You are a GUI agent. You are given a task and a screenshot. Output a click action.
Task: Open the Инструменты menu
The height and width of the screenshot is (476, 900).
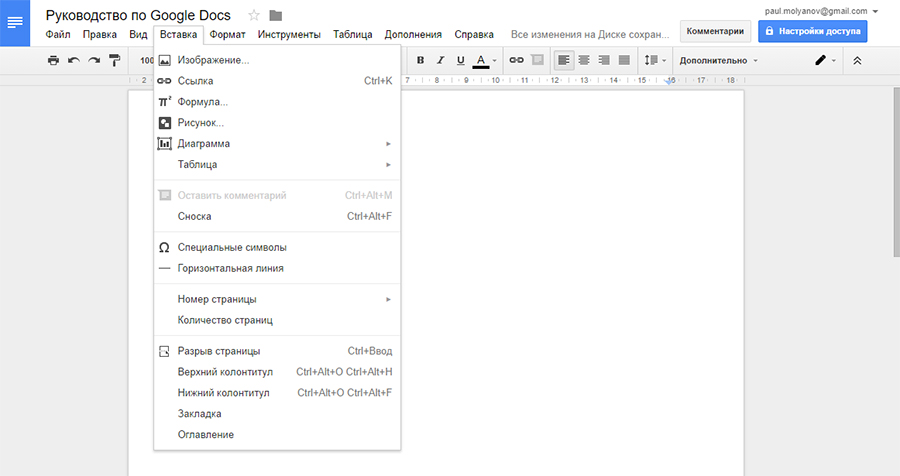point(289,34)
